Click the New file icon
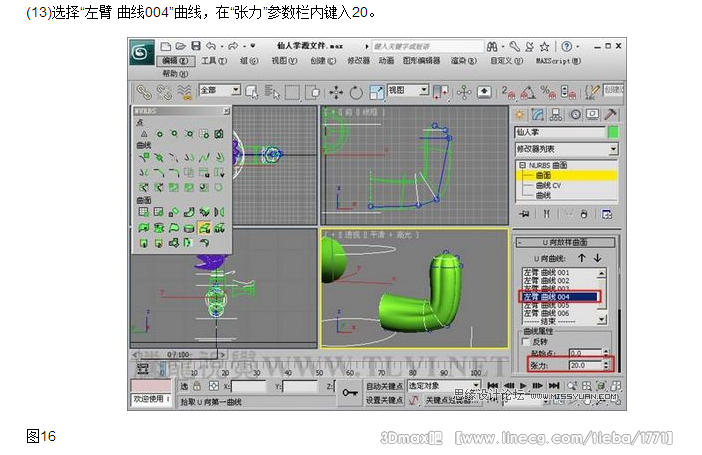Image resolution: width=702 pixels, height=455 pixels. 166,47
